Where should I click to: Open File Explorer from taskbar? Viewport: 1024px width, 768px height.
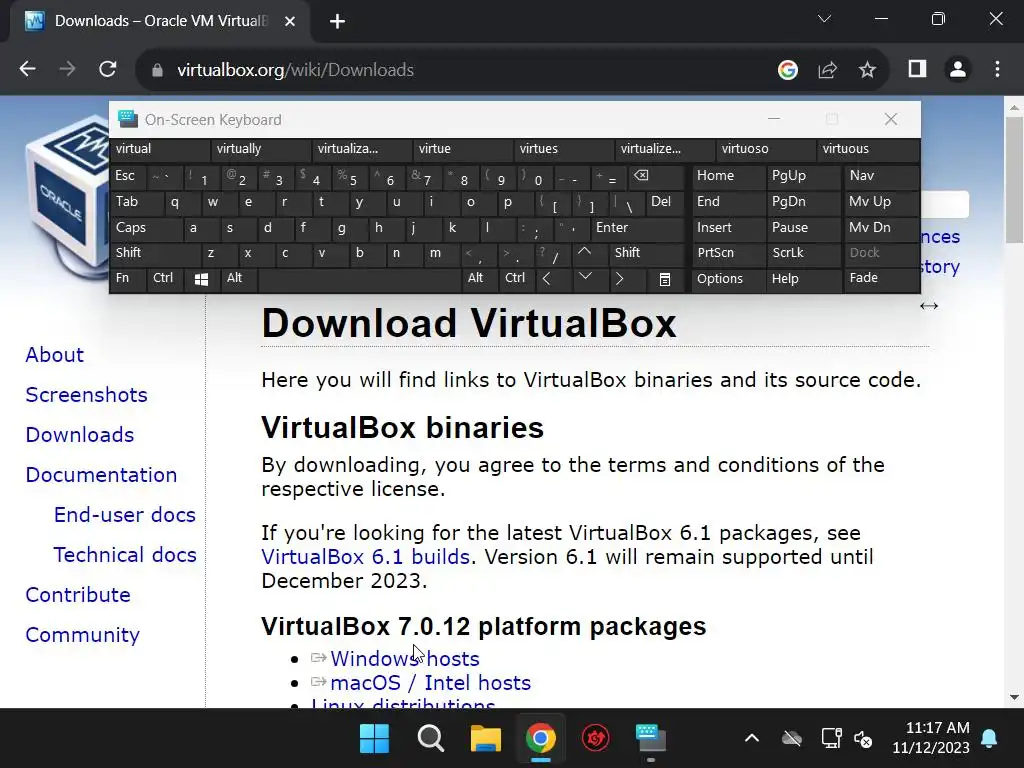pyautogui.click(x=486, y=739)
